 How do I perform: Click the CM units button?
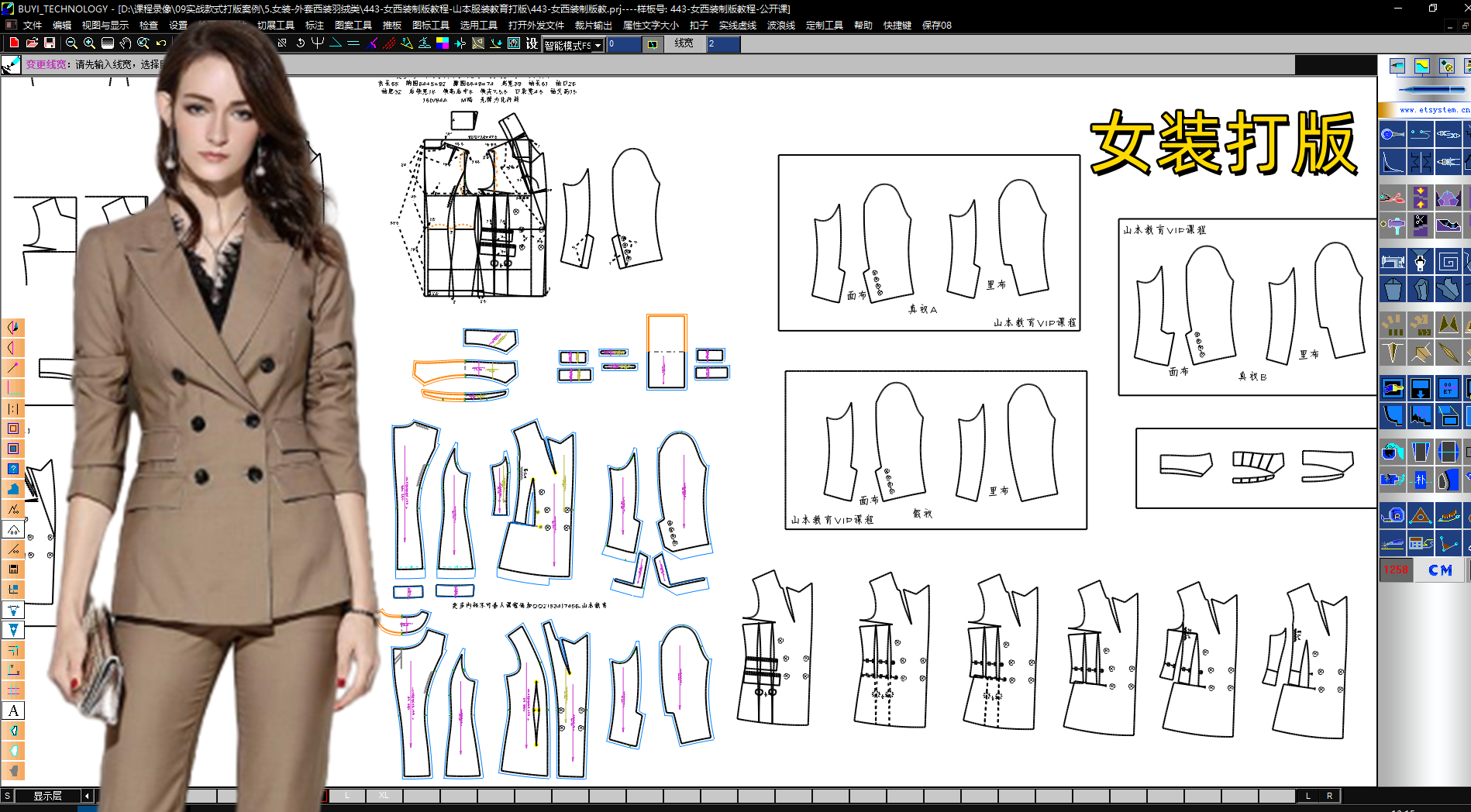(1440, 570)
